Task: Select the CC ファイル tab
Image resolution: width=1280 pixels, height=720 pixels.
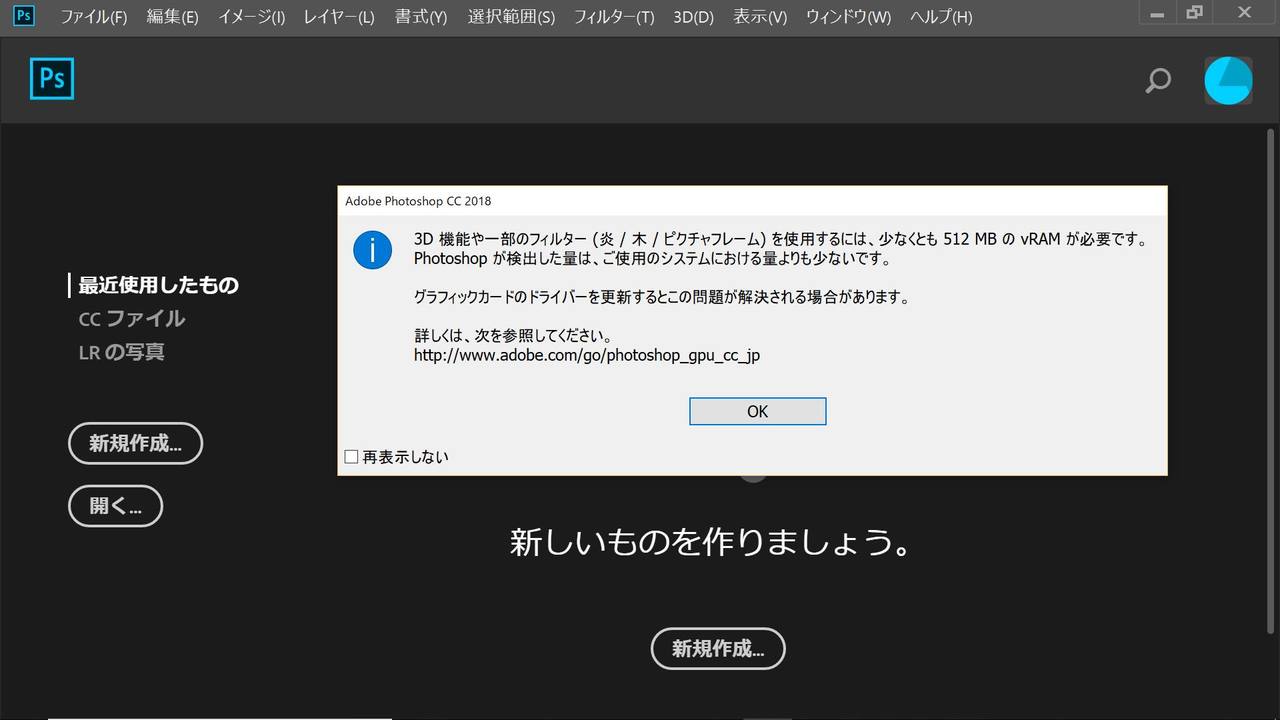Action: point(132,318)
